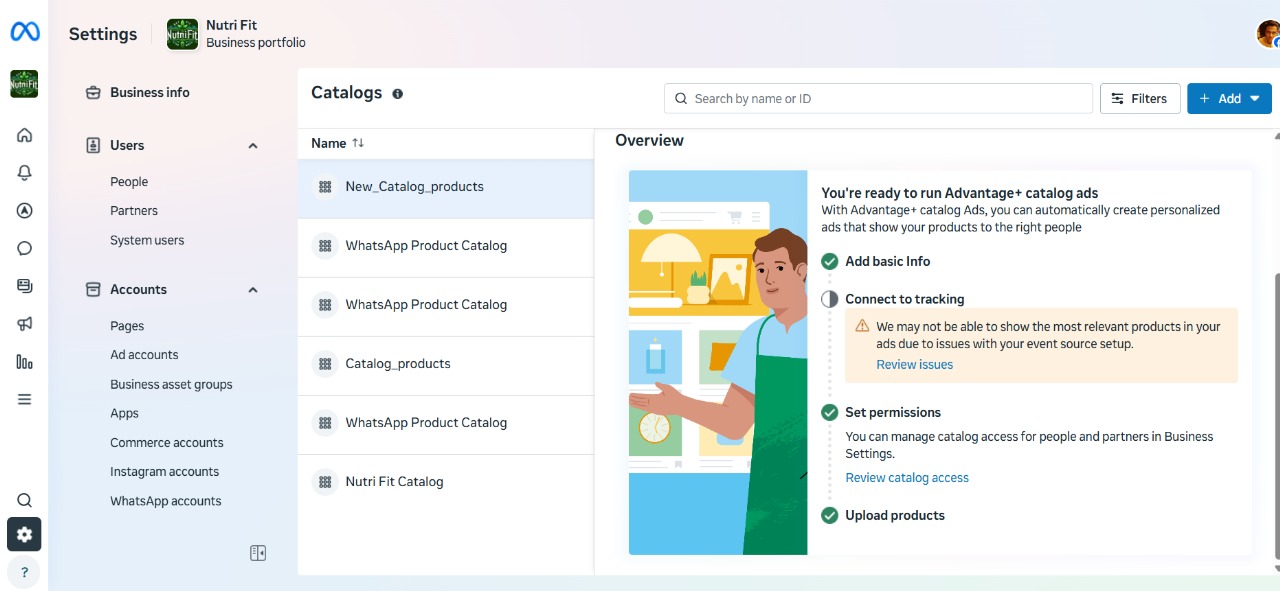Image resolution: width=1280 pixels, height=591 pixels.
Task: Open the inbox chat bubble icon
Action: 25,248
